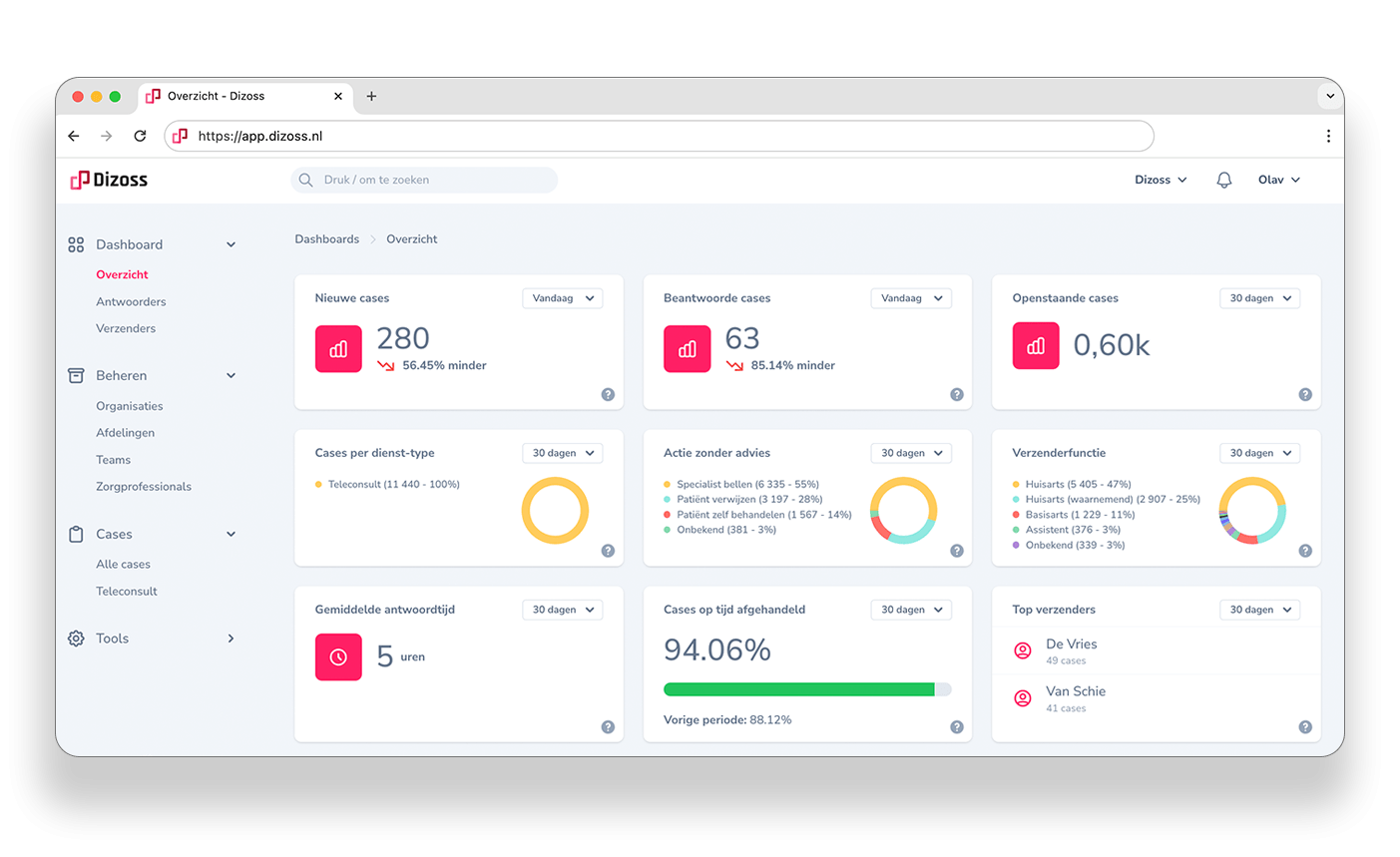
Task: Go to Zorgprofessionals under Beheren
Action: (144, 486)
